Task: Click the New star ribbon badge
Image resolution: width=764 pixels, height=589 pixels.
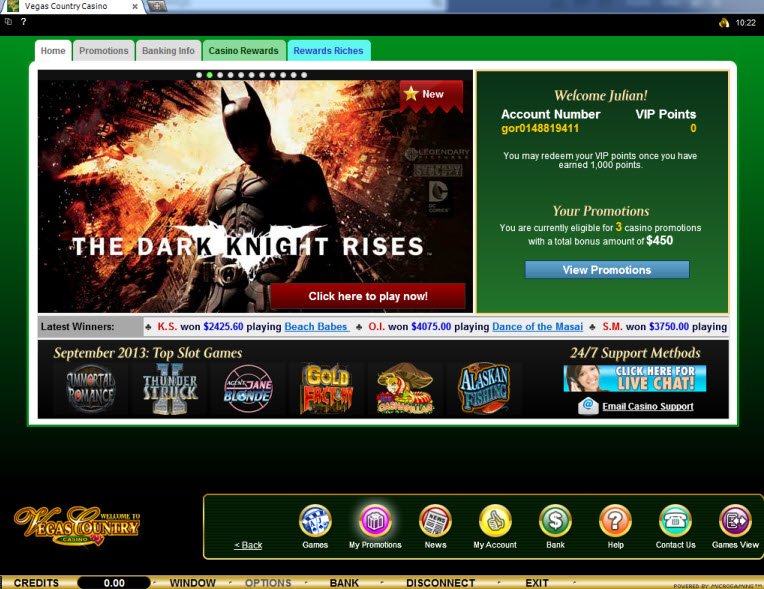Action: (x=431, y=95)
